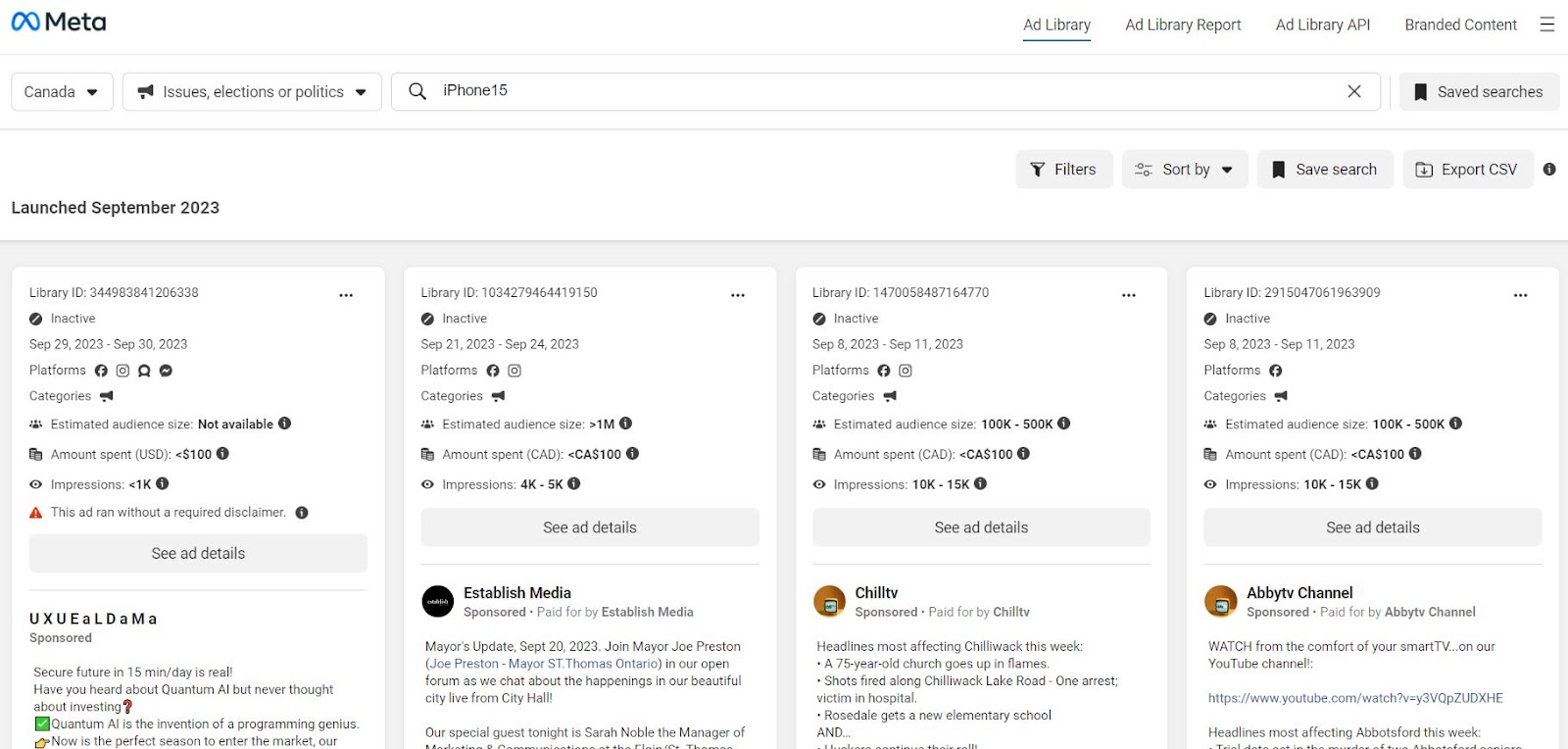Open Issues, elections or politics category dropdown
Image resolution: width=1568 pixels, height=749 pixels.
[252, 92]
